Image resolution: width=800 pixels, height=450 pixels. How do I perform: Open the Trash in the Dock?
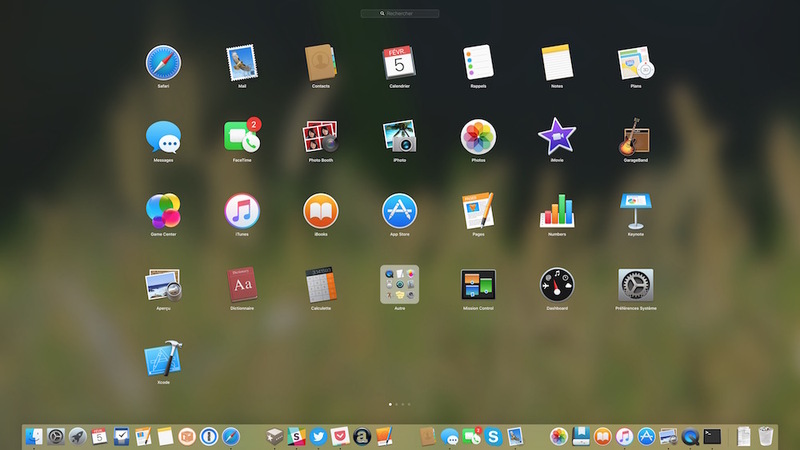(766, 437)
